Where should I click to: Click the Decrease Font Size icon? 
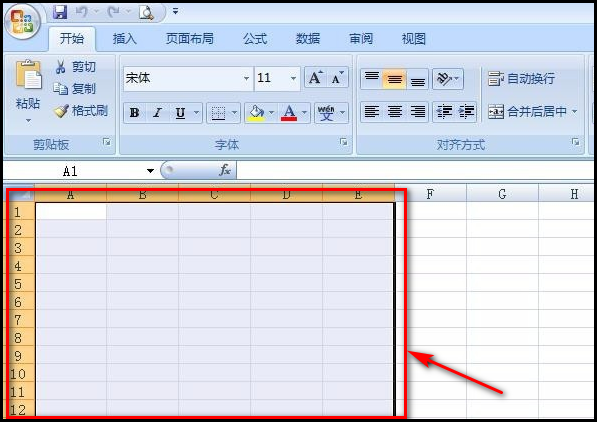point(337,78)
